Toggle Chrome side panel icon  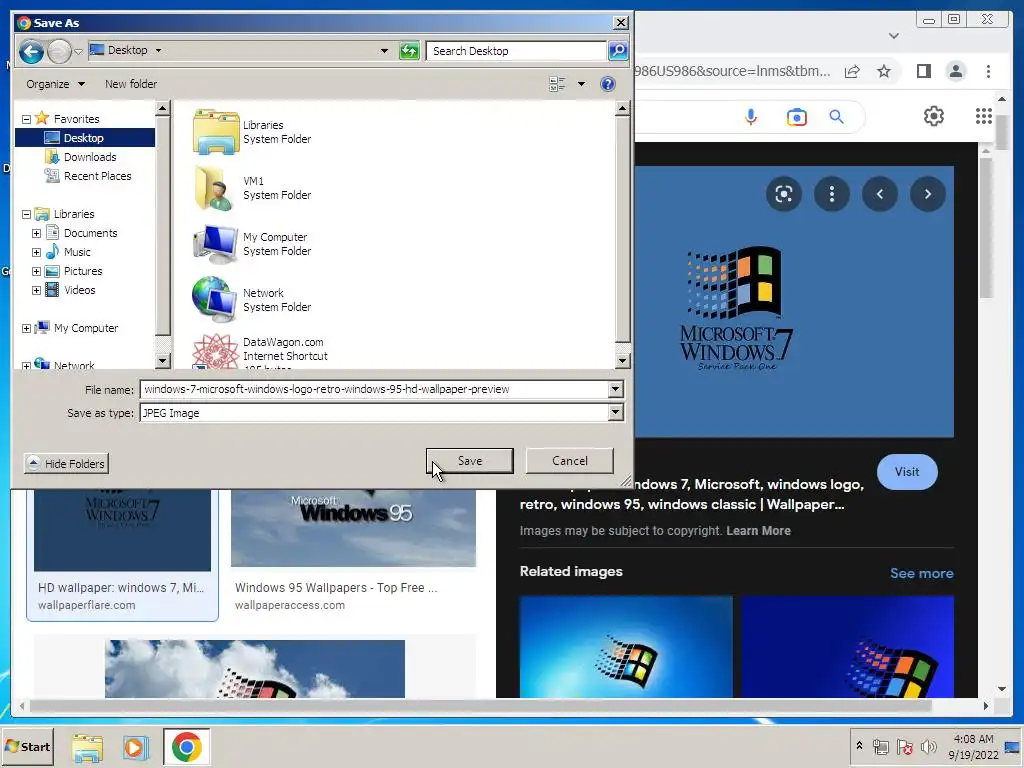[923, 71]
